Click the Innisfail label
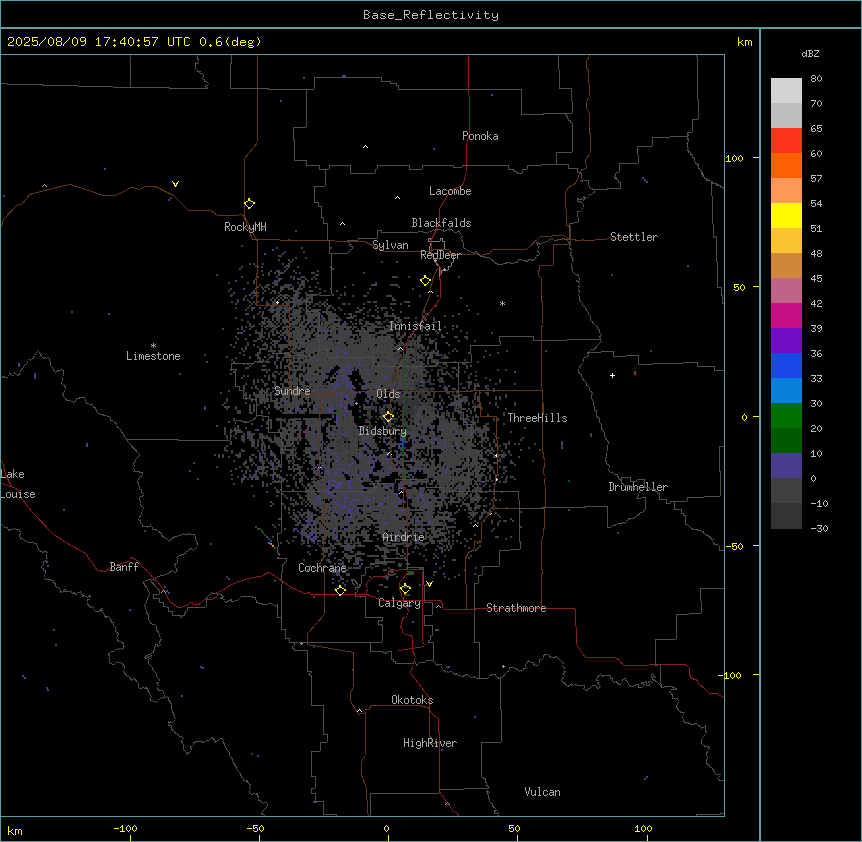862x842 pixels. click(415, 326)
